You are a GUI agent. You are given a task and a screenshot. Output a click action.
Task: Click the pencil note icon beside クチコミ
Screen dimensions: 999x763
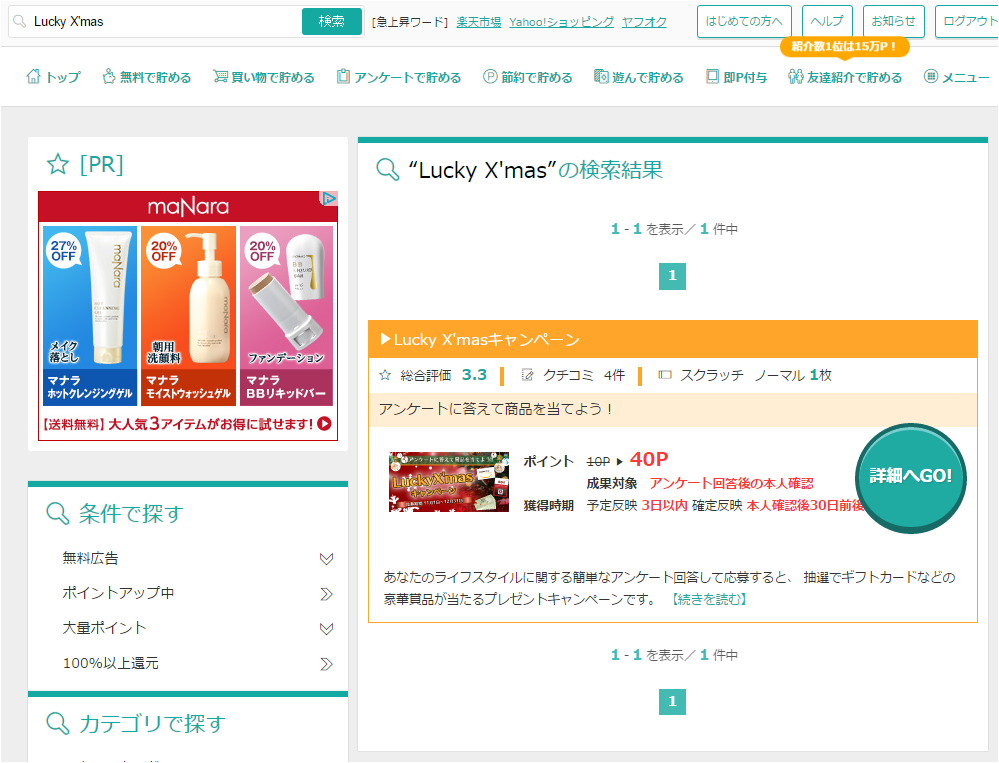pyautogui.click(x=527, y=375)
